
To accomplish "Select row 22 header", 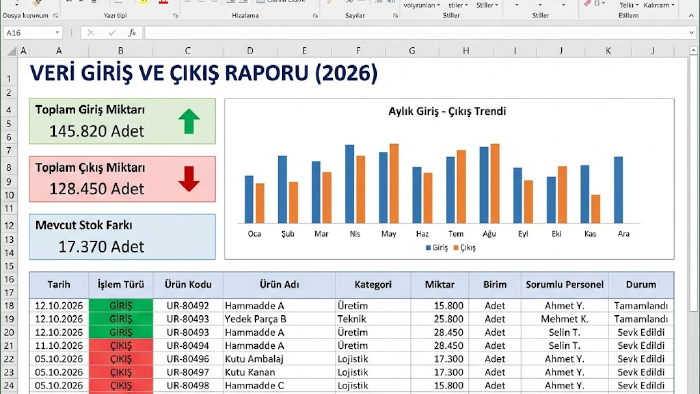I will click(9, 359).
